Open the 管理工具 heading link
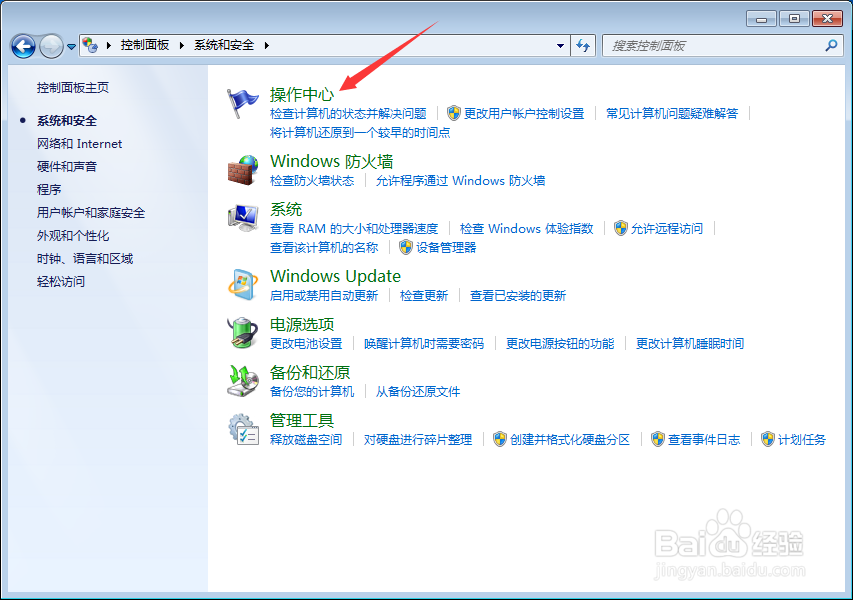 point(302,420)
